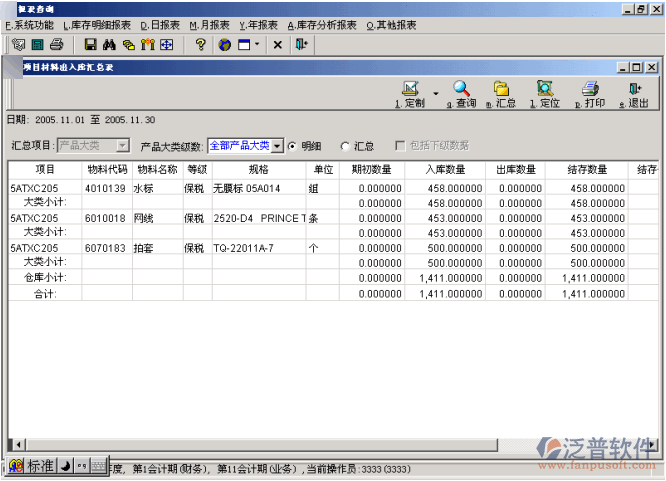Select the 汇总 radio button option

click(345, 146)
